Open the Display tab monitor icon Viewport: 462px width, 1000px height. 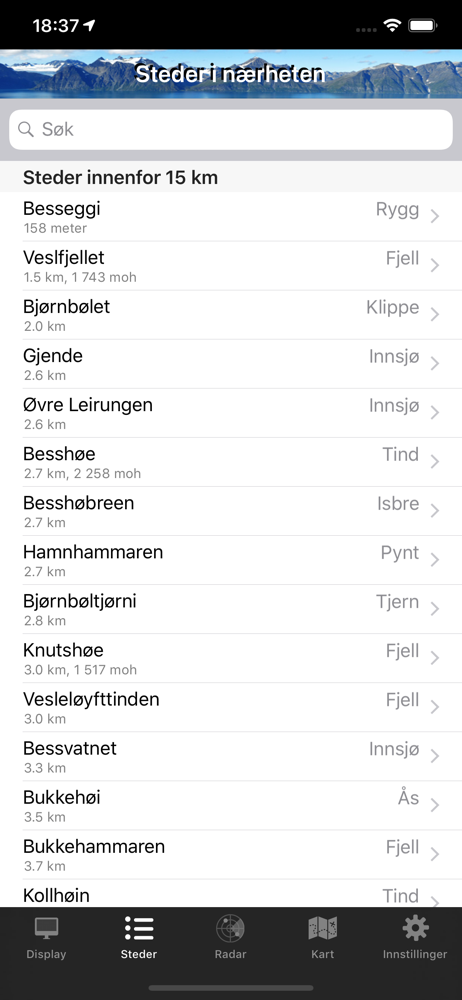[x=46, y=929]
